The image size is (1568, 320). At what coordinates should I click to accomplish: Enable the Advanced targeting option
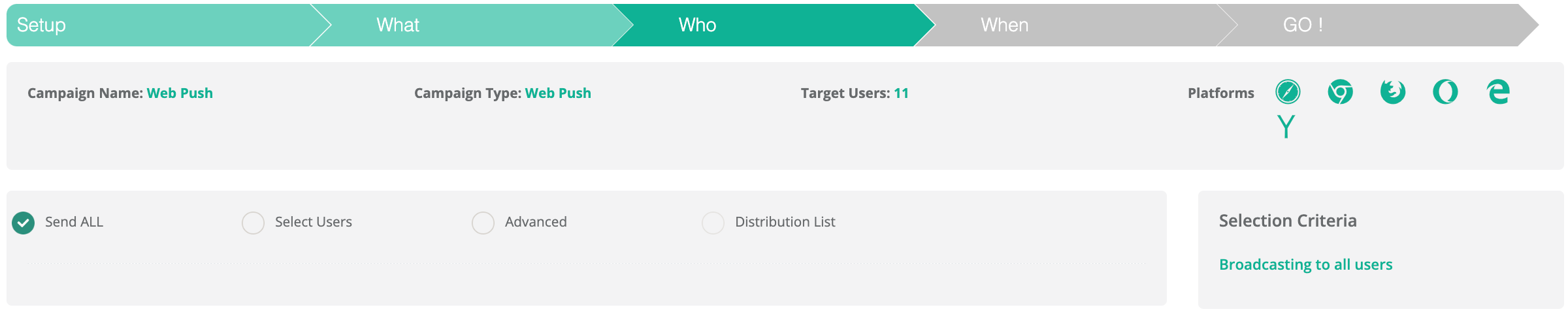point(483,223)
